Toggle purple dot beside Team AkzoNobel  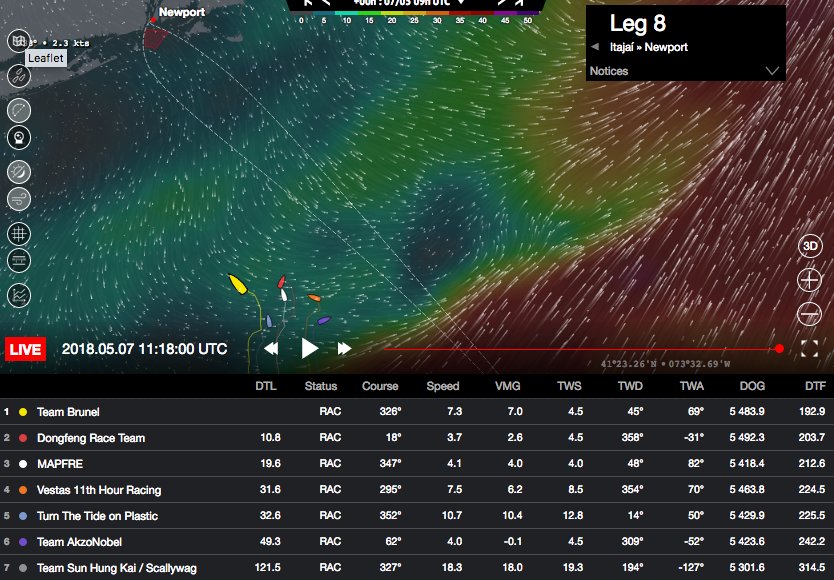coord(23,542)
